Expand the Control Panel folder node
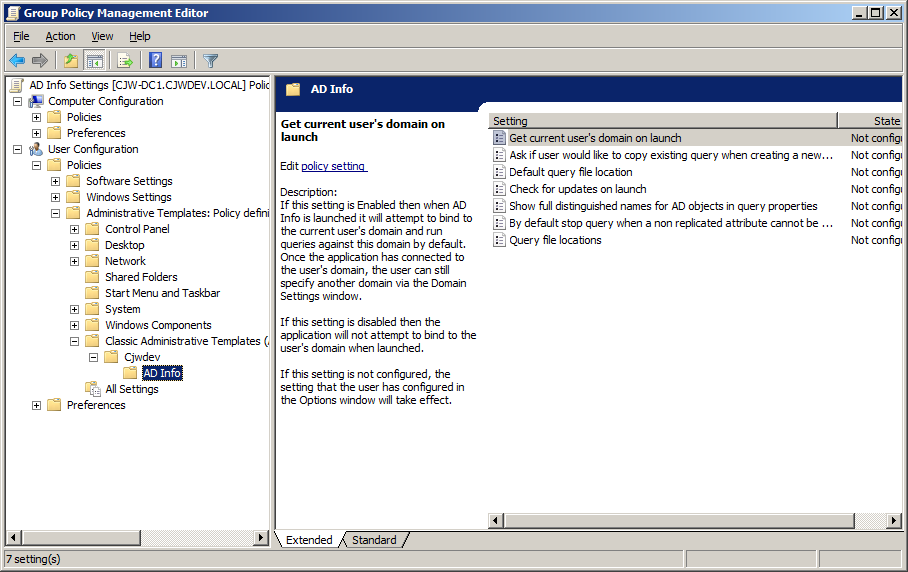Viewport: 908px width, 572px height. point(75,229)
